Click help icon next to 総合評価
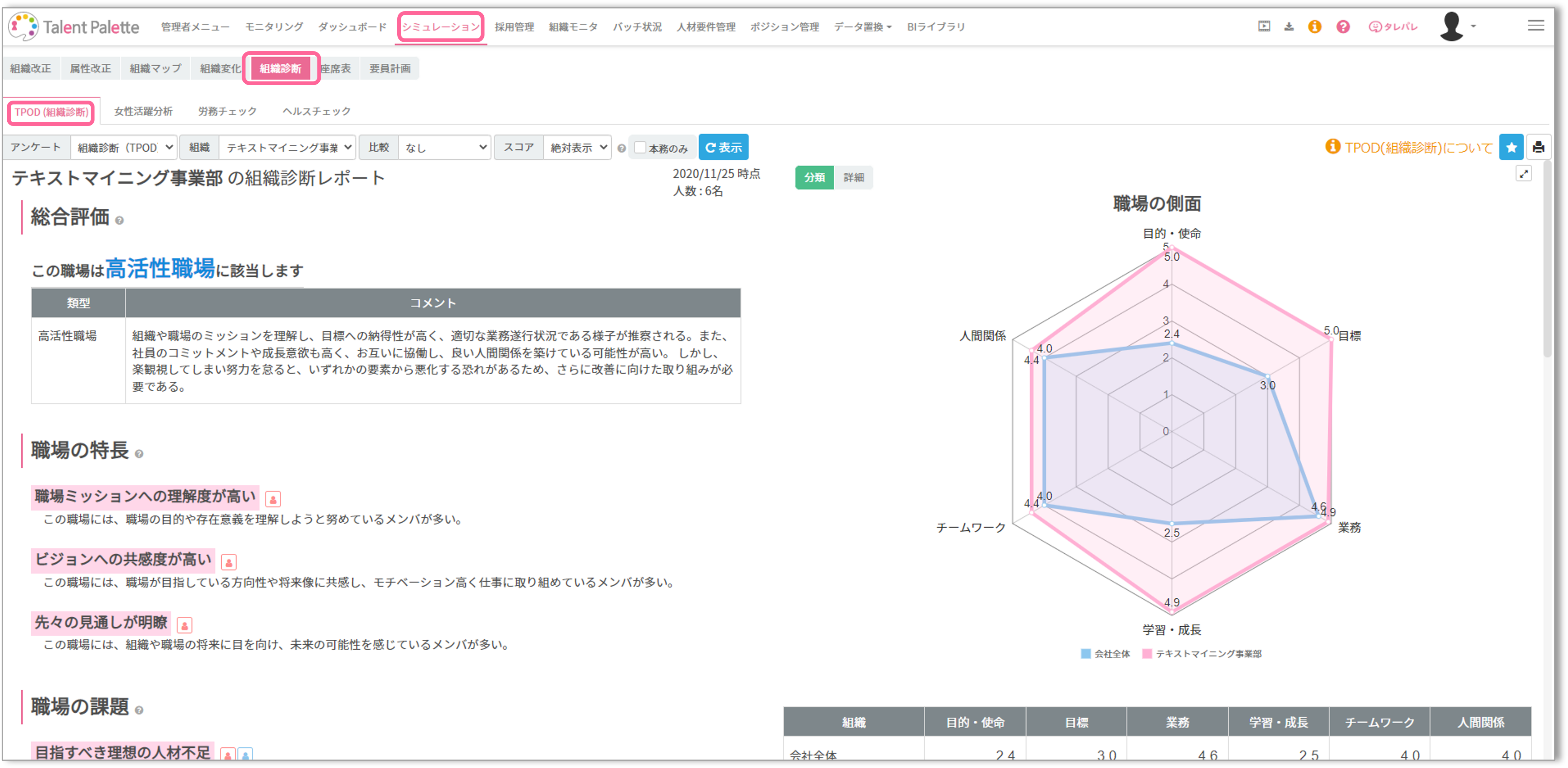Screen dimensions: 1568x768 pyautogui.click(x=119, y=220)
